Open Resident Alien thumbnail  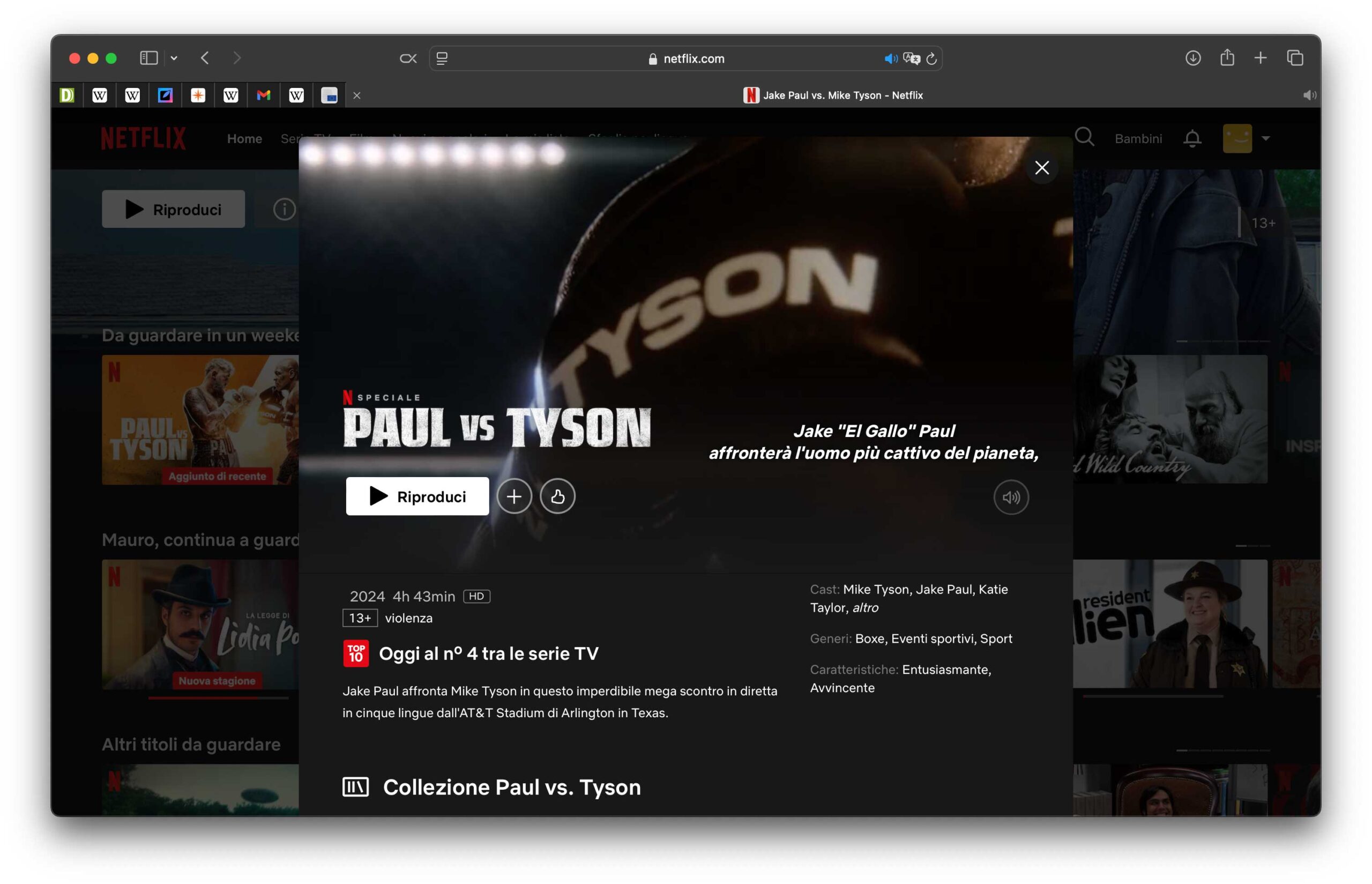[x=1169, y=624]
